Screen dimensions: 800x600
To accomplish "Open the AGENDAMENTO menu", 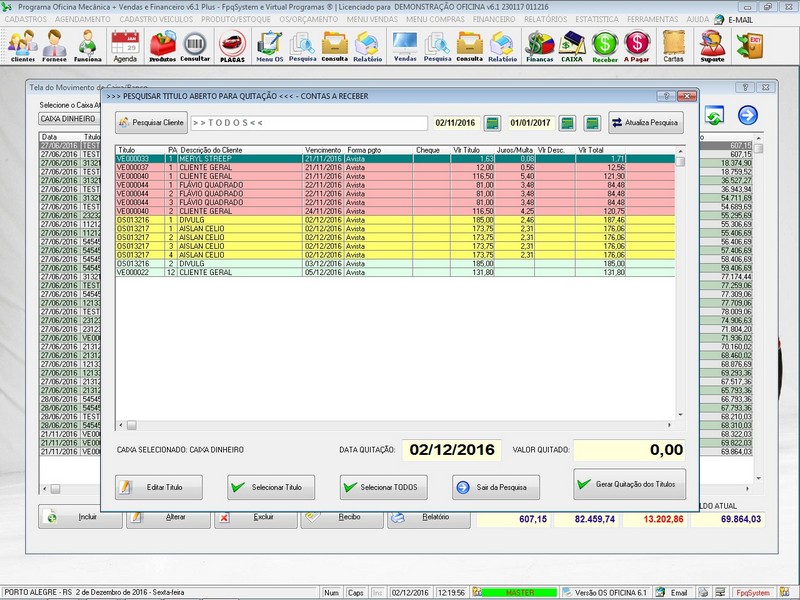I will [x=83, y=19].
